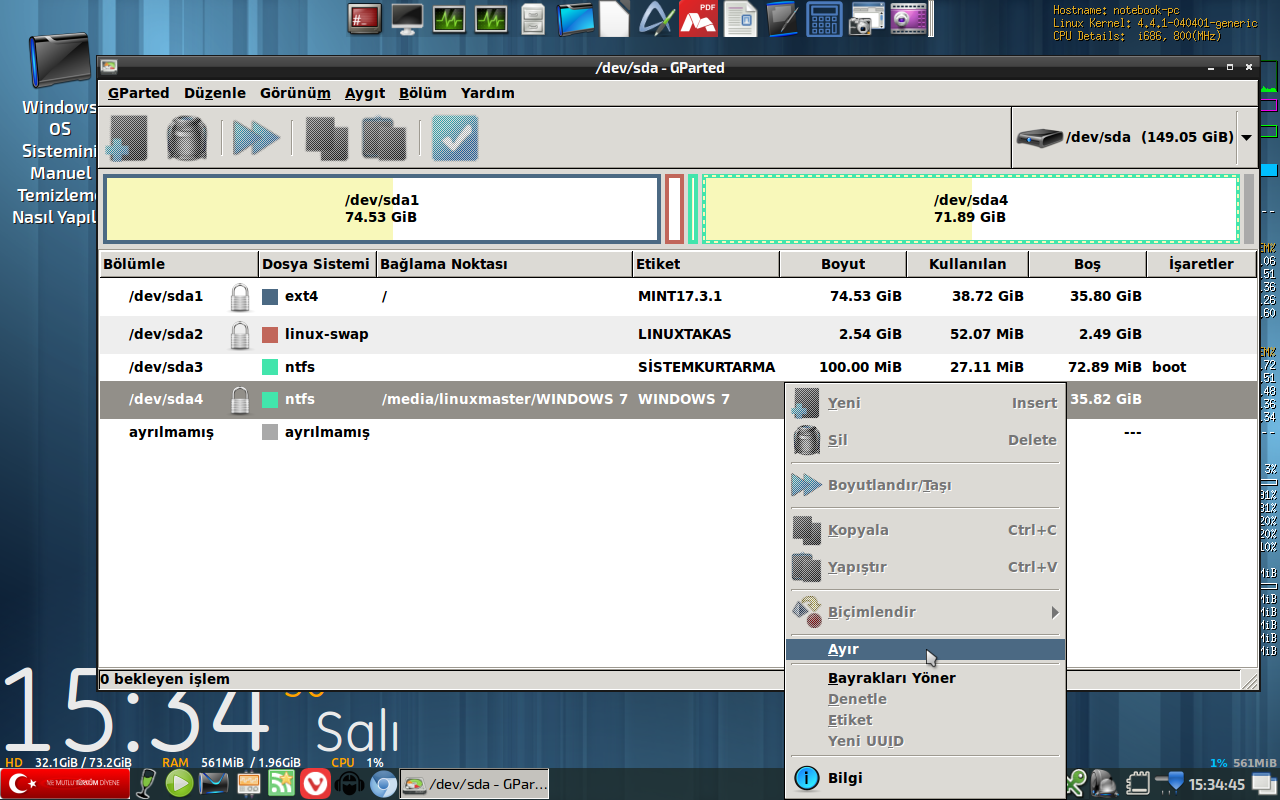This screenshot has width=1280, height=800.
Task: Open the green play media player taskbar icon
Action: click(179, 784)
